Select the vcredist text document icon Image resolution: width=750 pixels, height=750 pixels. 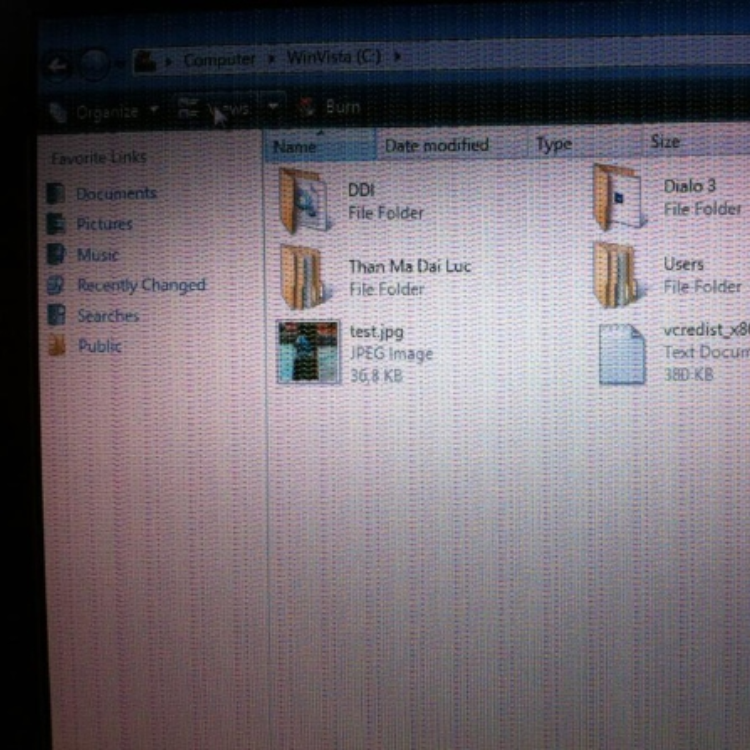click(x=622, y=354)
